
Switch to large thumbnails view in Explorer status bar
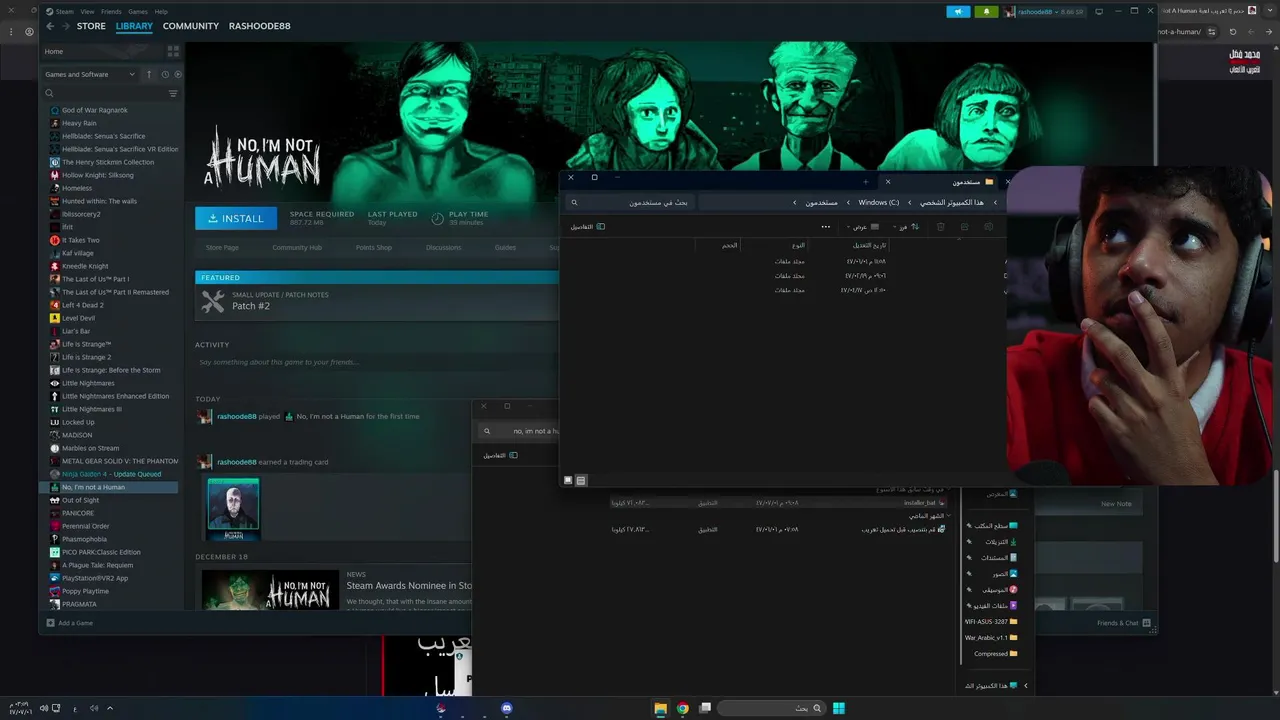pos(568,480)
